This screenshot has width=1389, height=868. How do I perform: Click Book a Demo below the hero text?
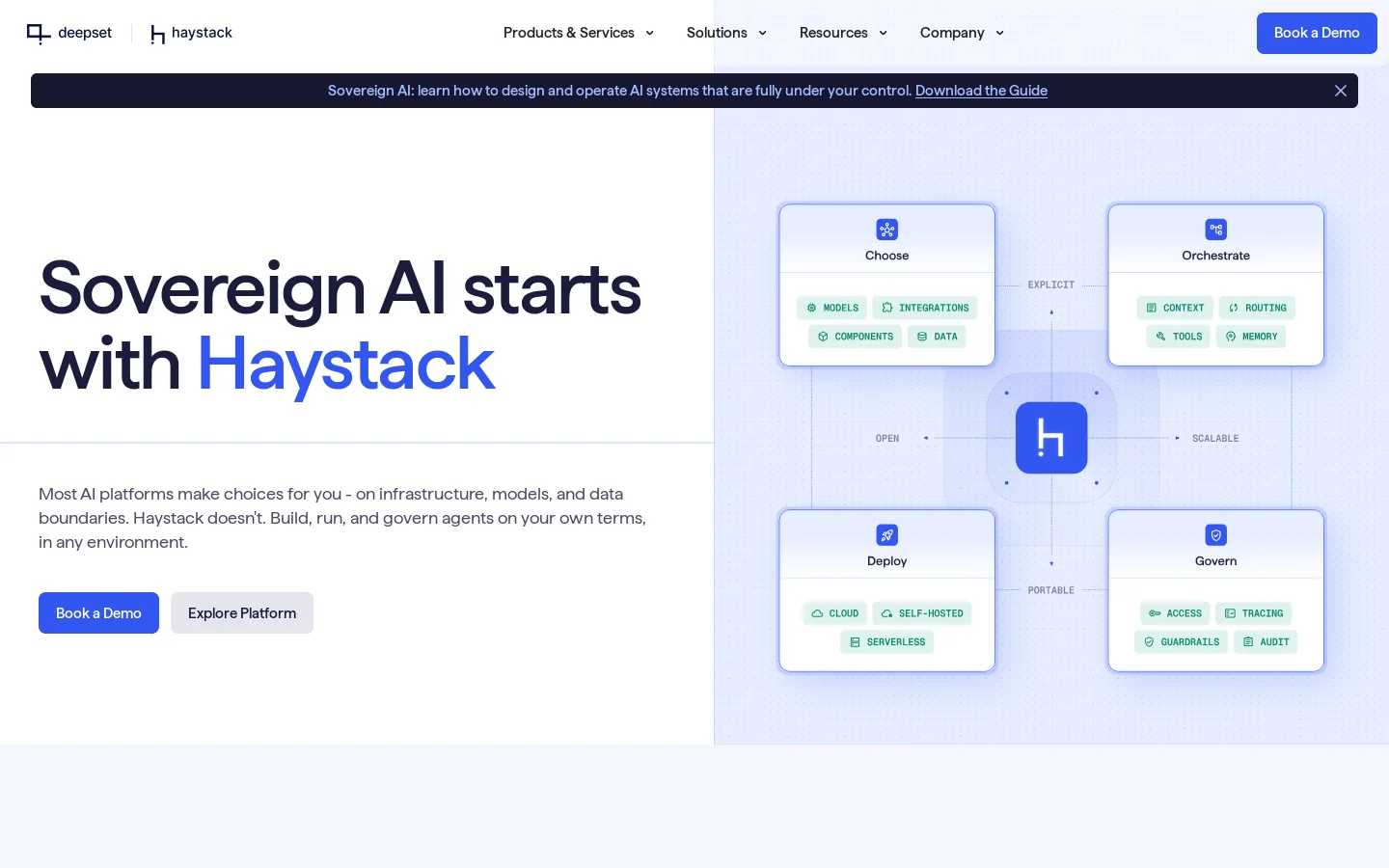(98, 613)
